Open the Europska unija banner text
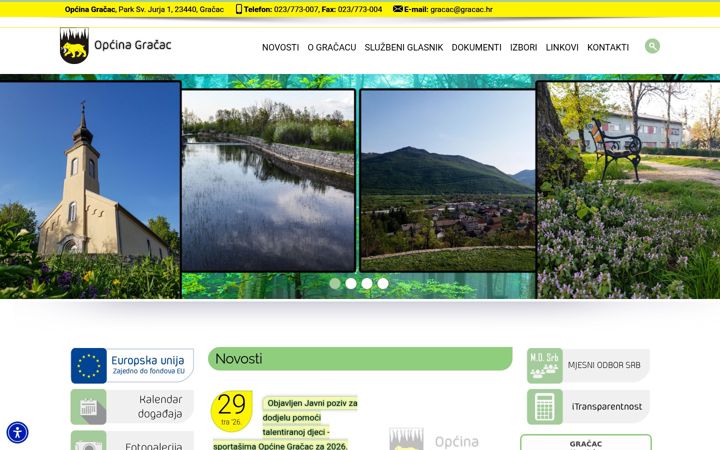This screenshot has height=450, width=720. [x=148, y=365]
